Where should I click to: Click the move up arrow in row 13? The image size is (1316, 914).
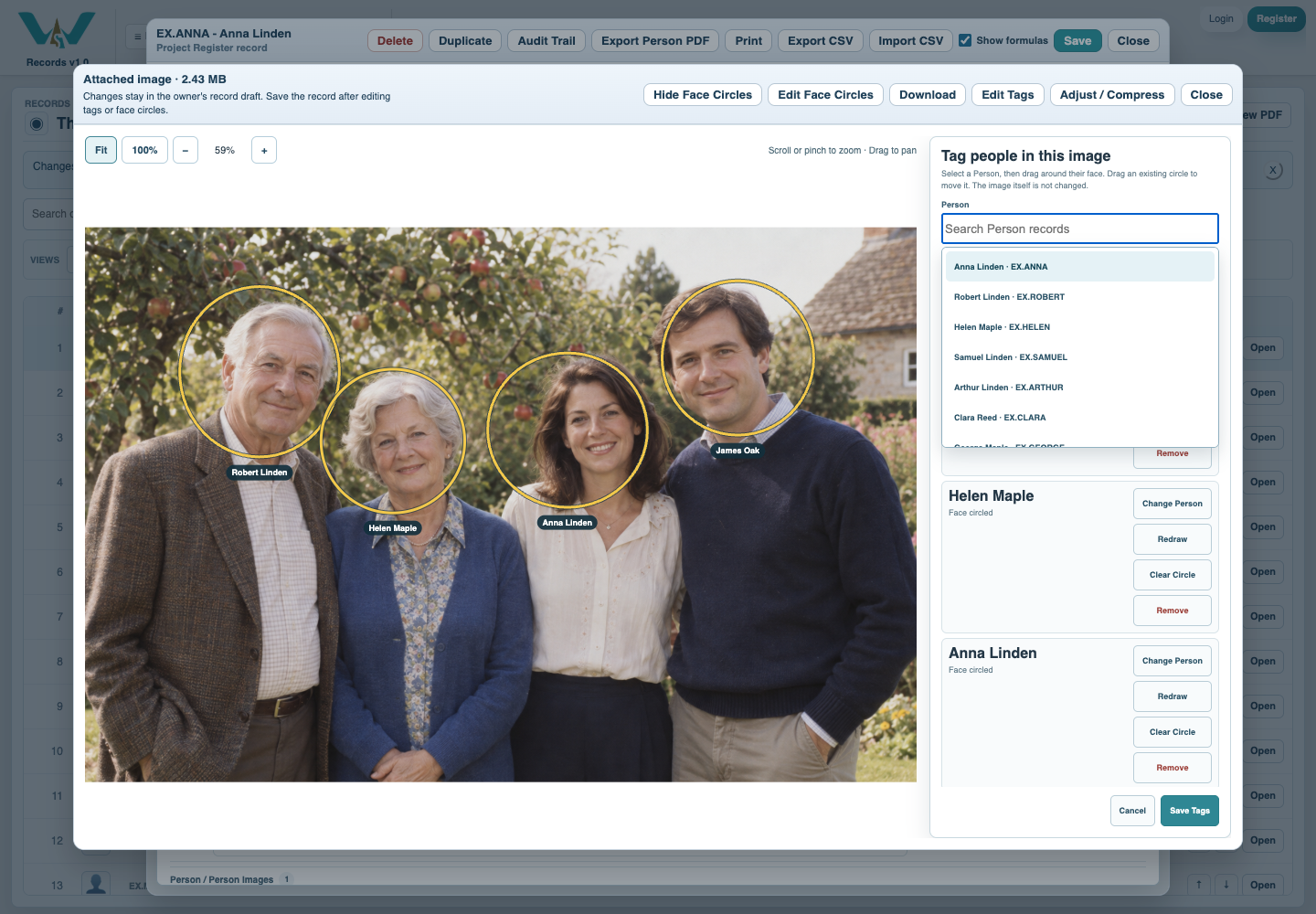click(1199, 884)
